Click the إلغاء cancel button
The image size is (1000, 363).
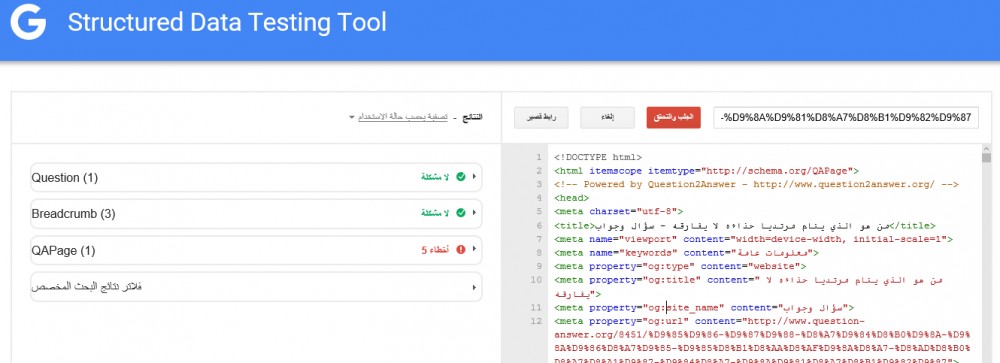[x=607, y=118]
